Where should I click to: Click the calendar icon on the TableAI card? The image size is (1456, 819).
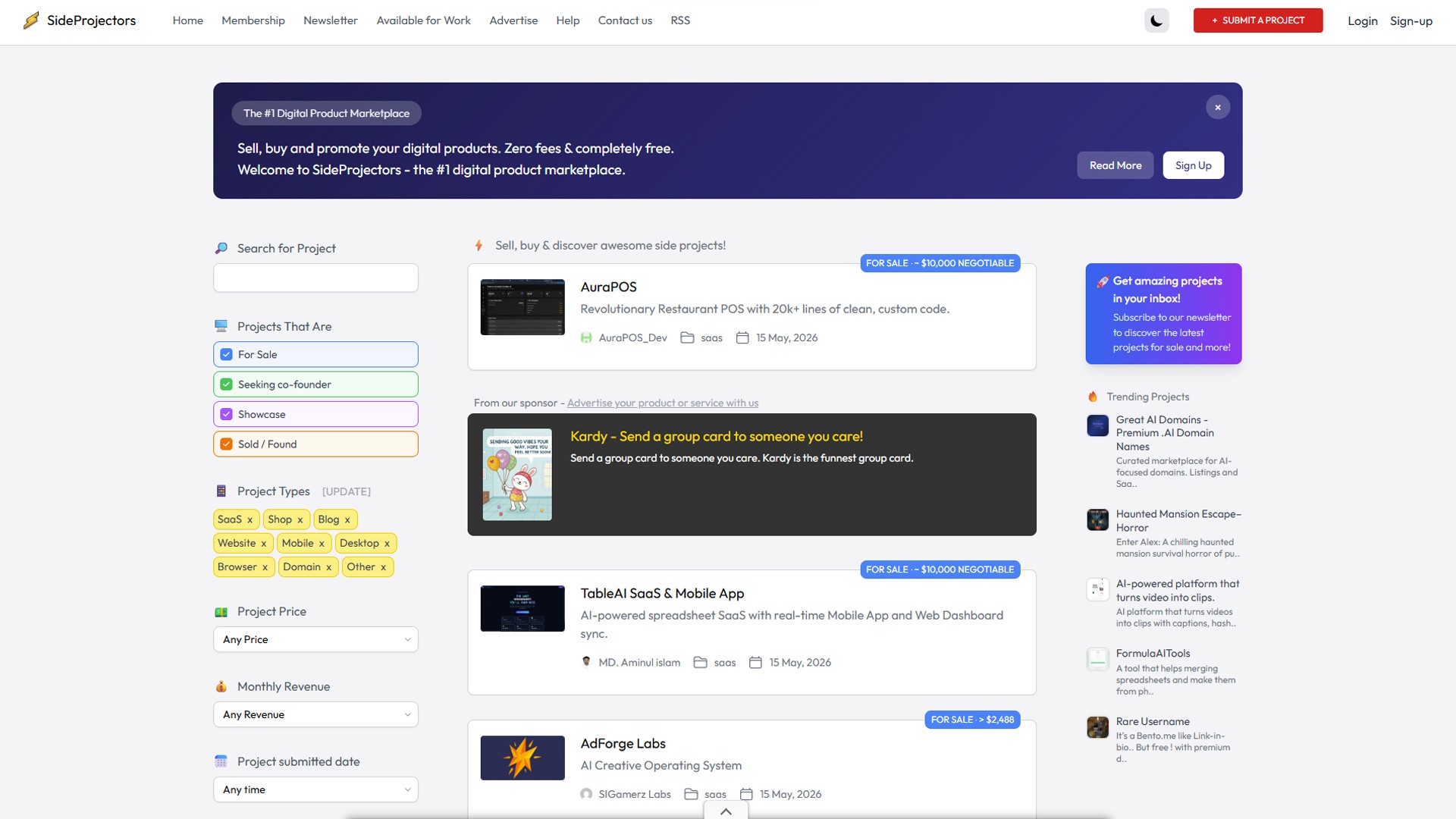coord(755,663)
